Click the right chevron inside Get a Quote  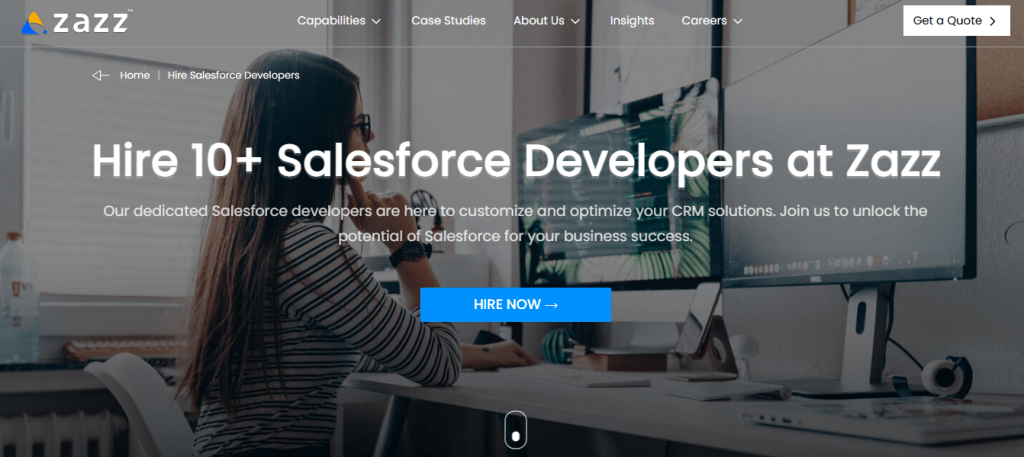click(992, 21)
